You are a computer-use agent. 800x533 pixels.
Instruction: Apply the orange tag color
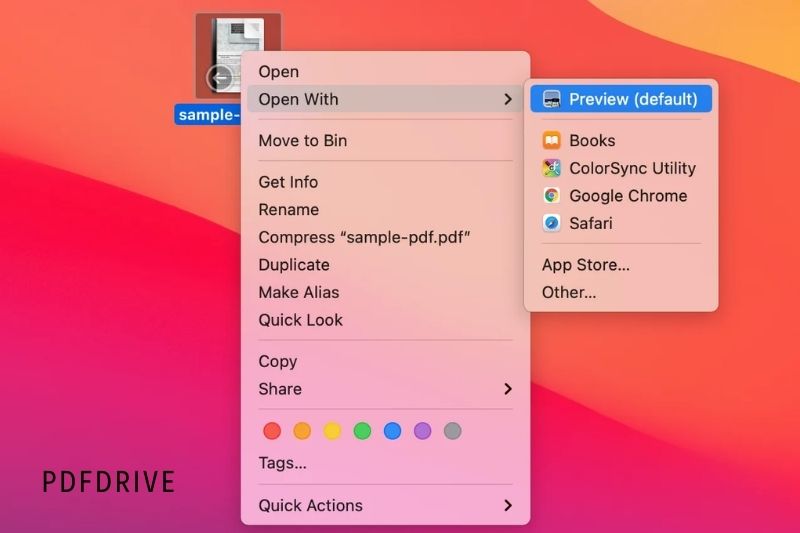[302, 431]
